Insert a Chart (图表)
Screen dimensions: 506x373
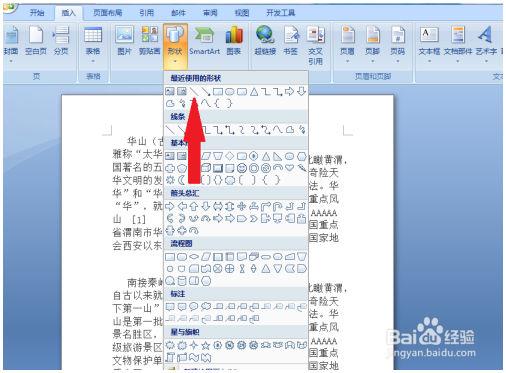[234, 41]
